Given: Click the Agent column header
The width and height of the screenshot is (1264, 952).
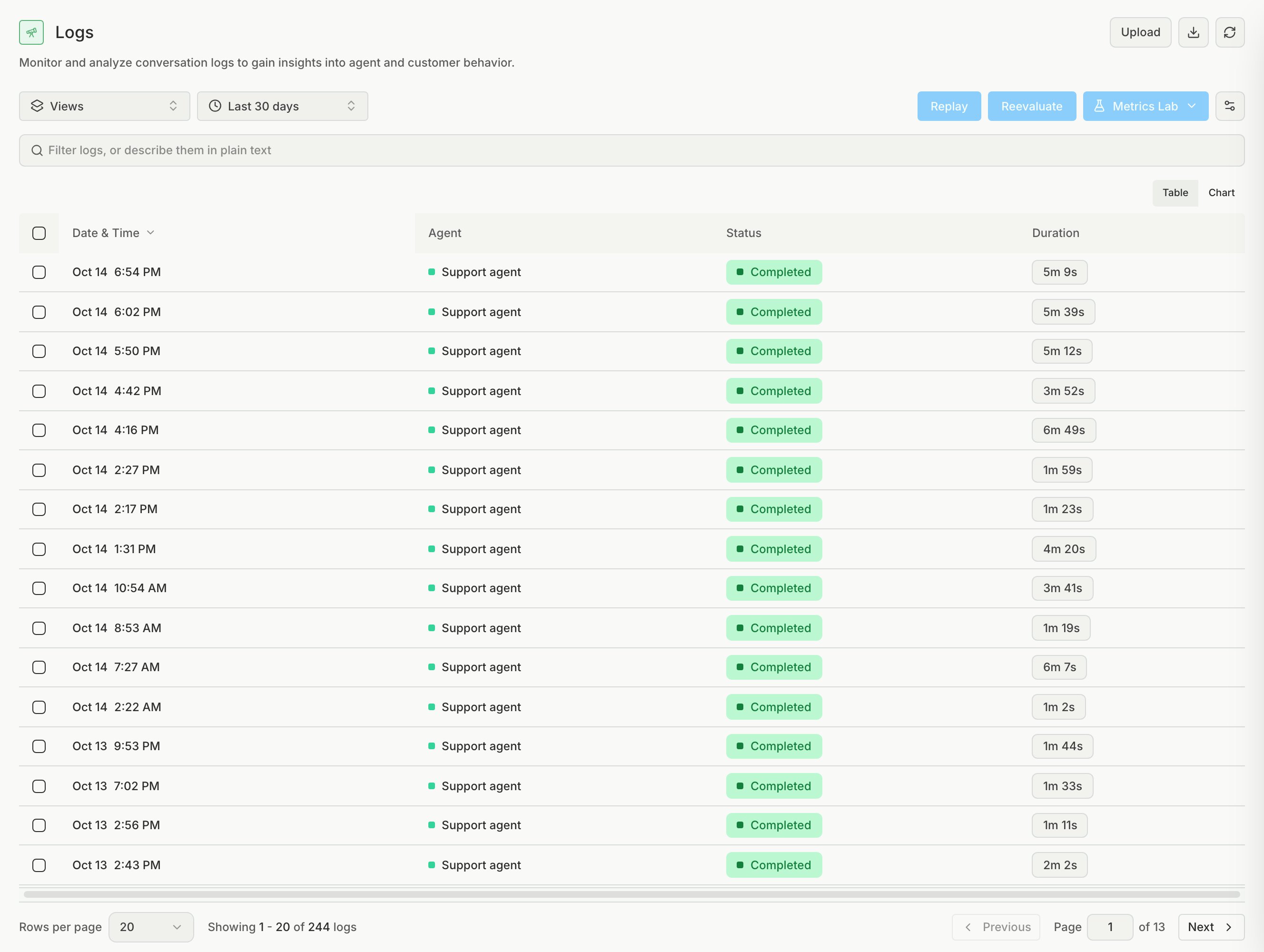Looking at the screenshot, I should pos(444,233).
